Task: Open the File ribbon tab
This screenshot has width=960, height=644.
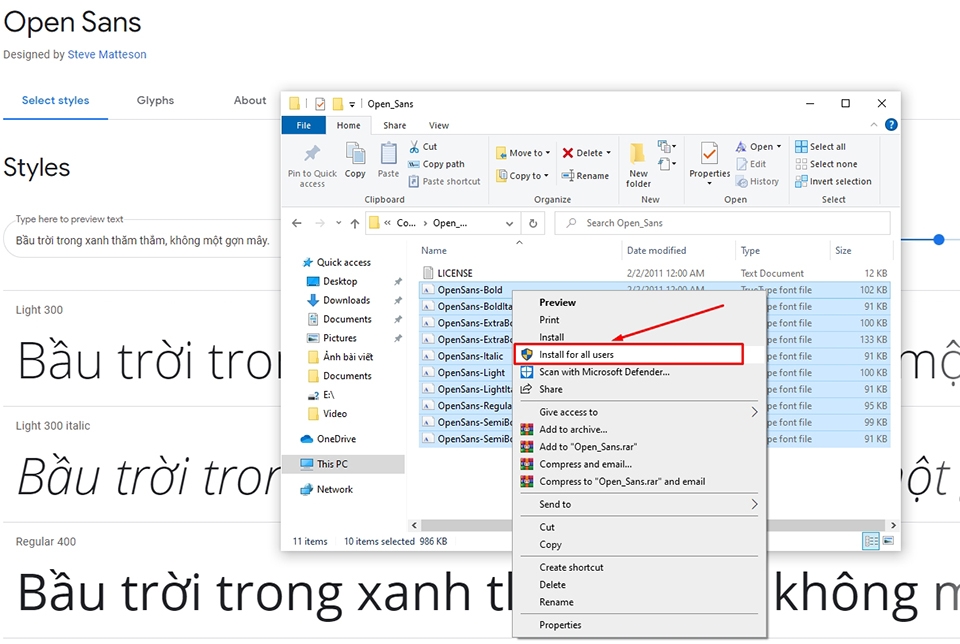Action: click(304, 125)
